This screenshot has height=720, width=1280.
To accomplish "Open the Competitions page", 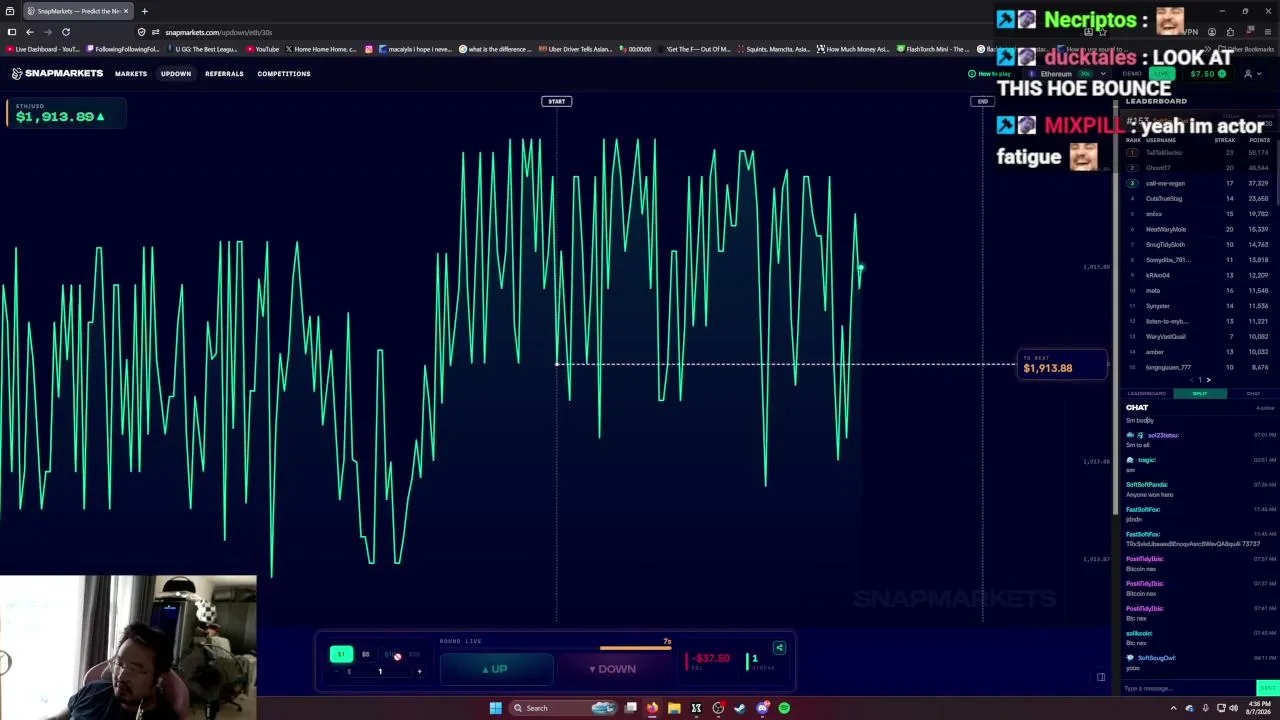I will [284, 73].
